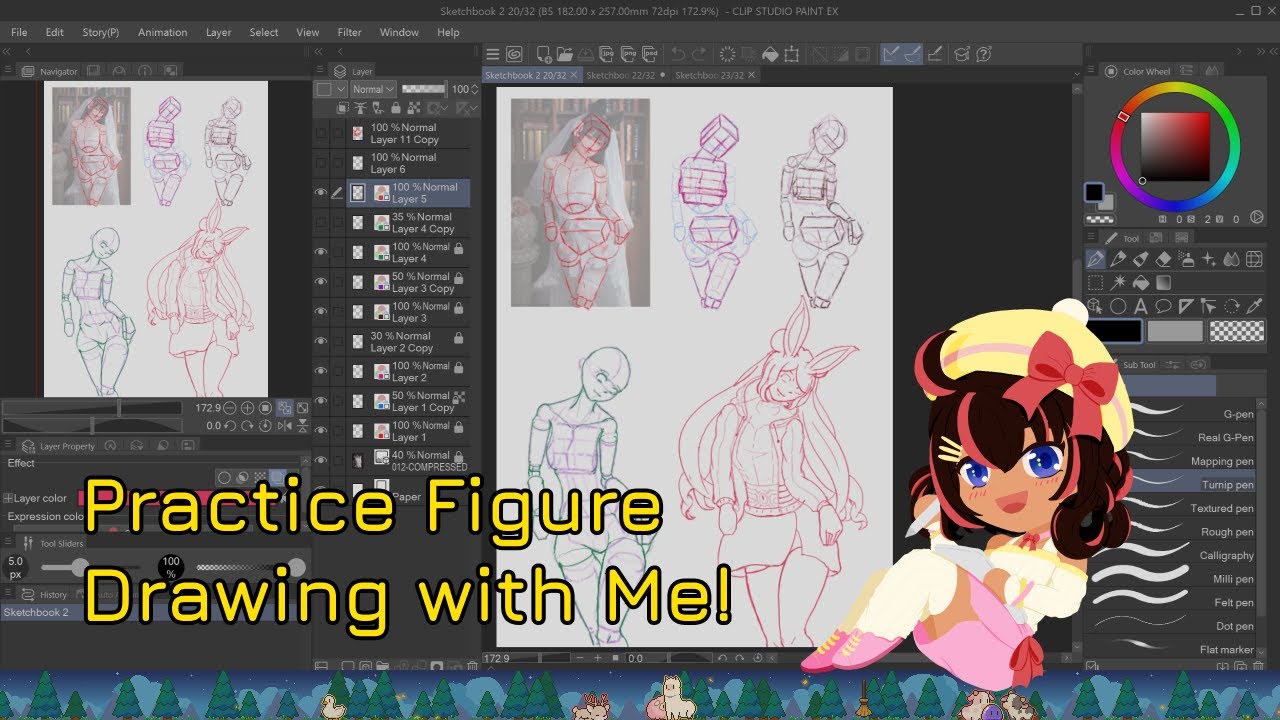Open the File menu
The width and height of the screenshot is (1280, 720).
[19, 32]
